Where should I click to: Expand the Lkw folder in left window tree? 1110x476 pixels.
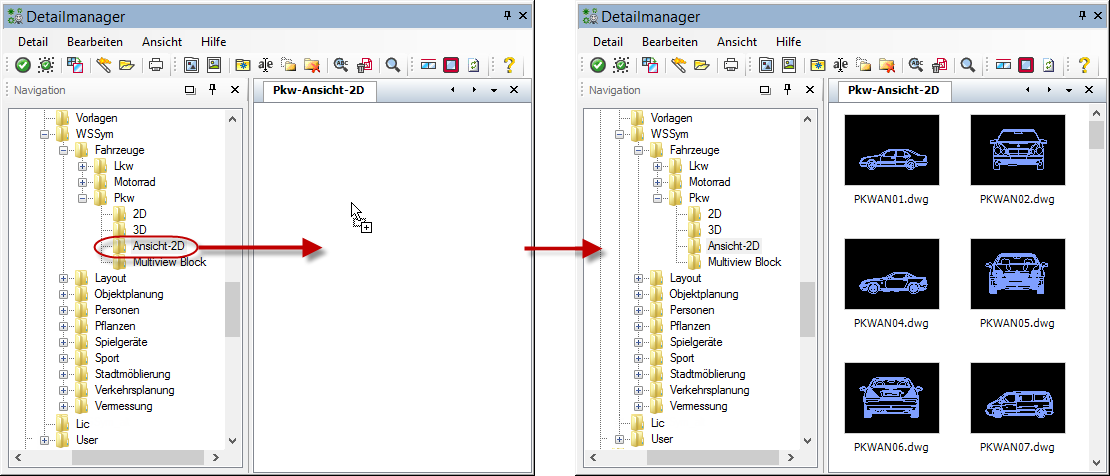click(83, 166)
